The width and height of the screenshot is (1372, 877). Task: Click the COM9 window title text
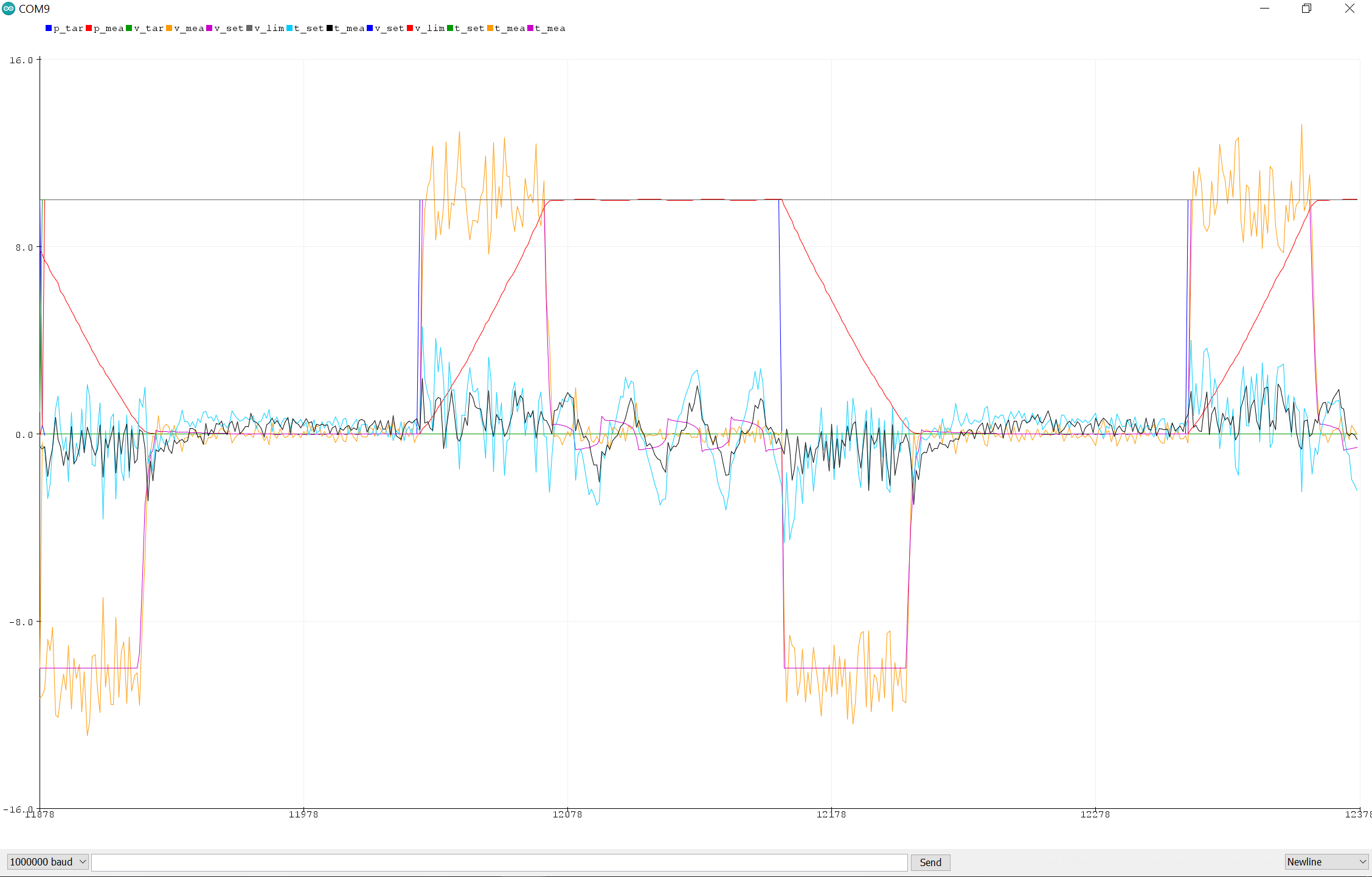coord(34,9)
